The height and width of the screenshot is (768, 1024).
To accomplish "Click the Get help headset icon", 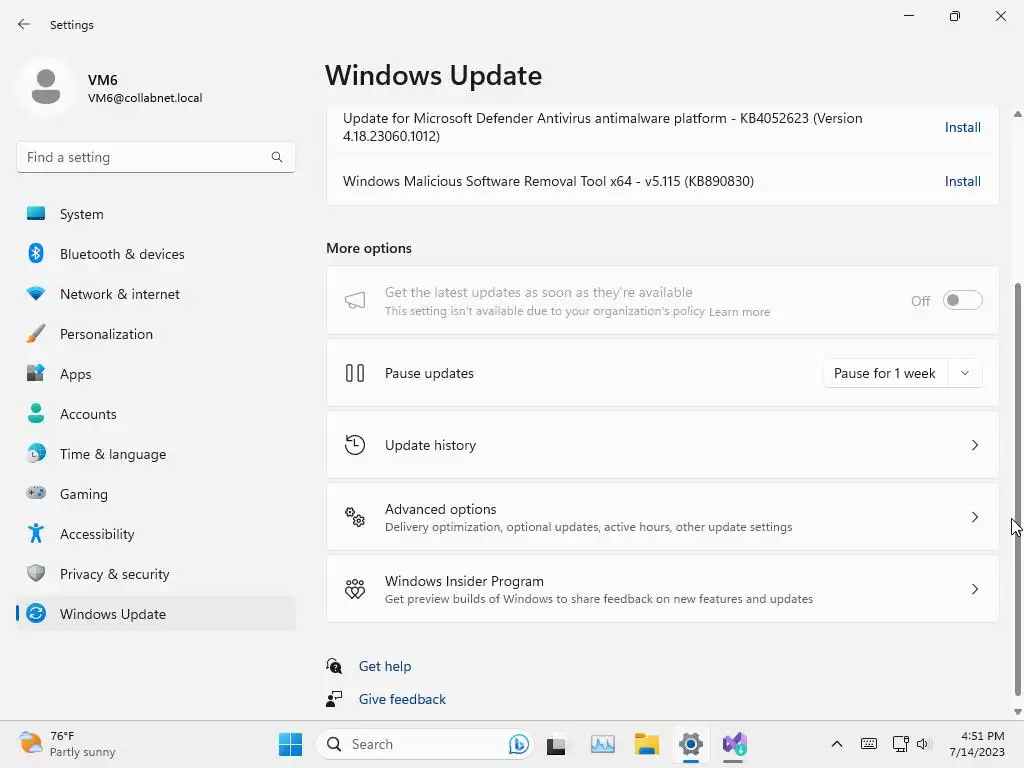I will coord(334,665).
